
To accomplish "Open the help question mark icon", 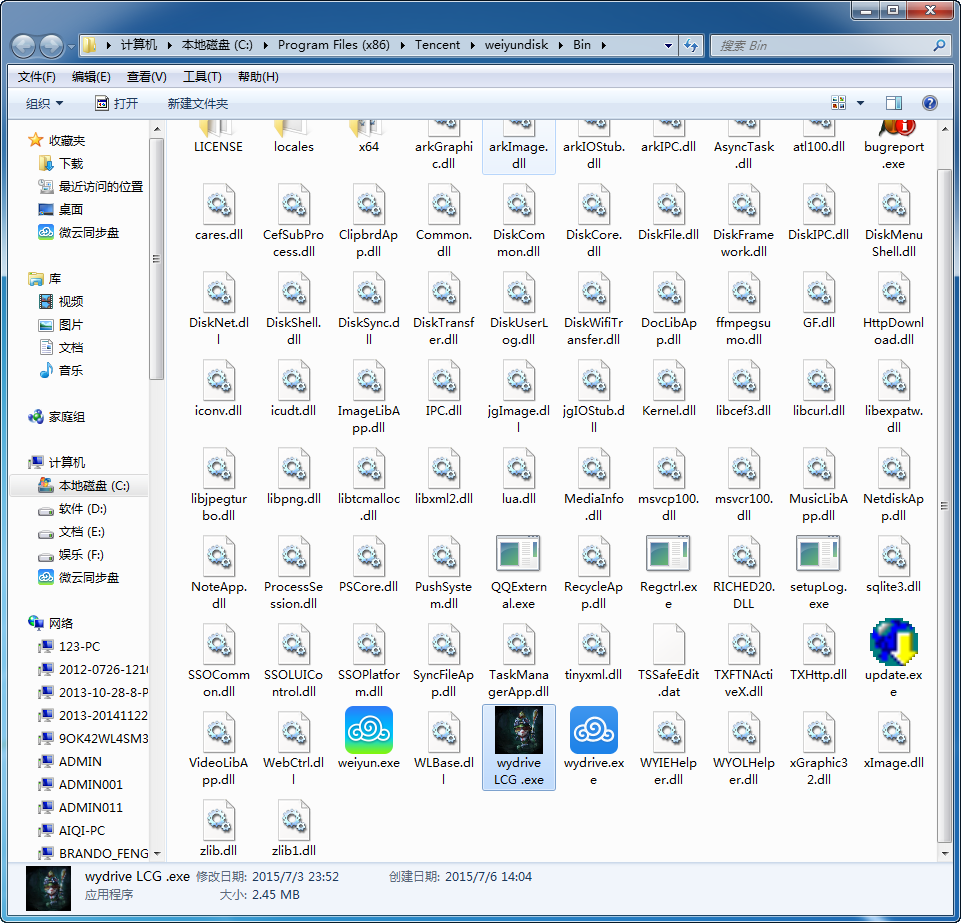I will [x=929, y=103].
